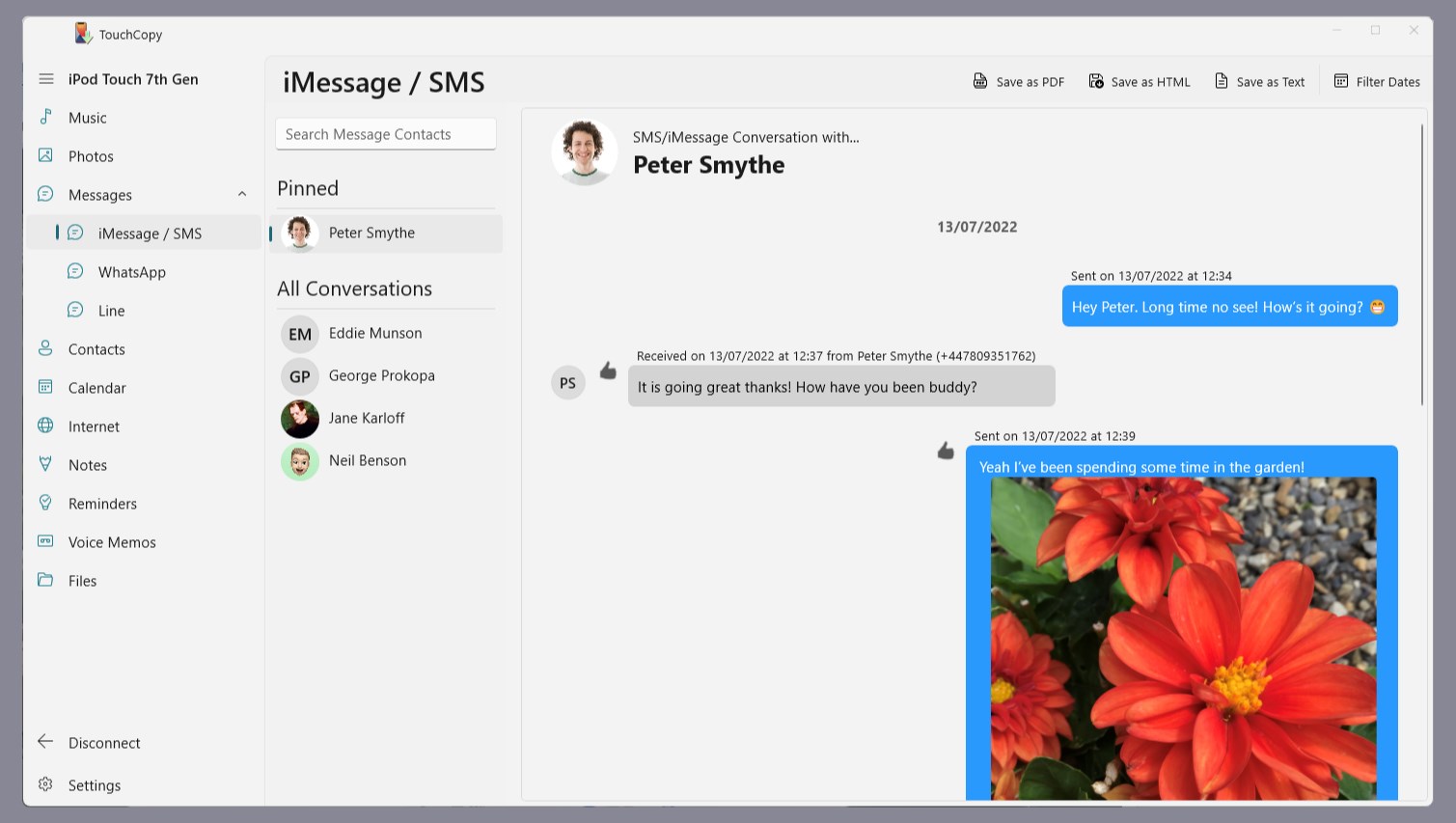Click the Notes icon in sidebar

[x=45, y=464]
